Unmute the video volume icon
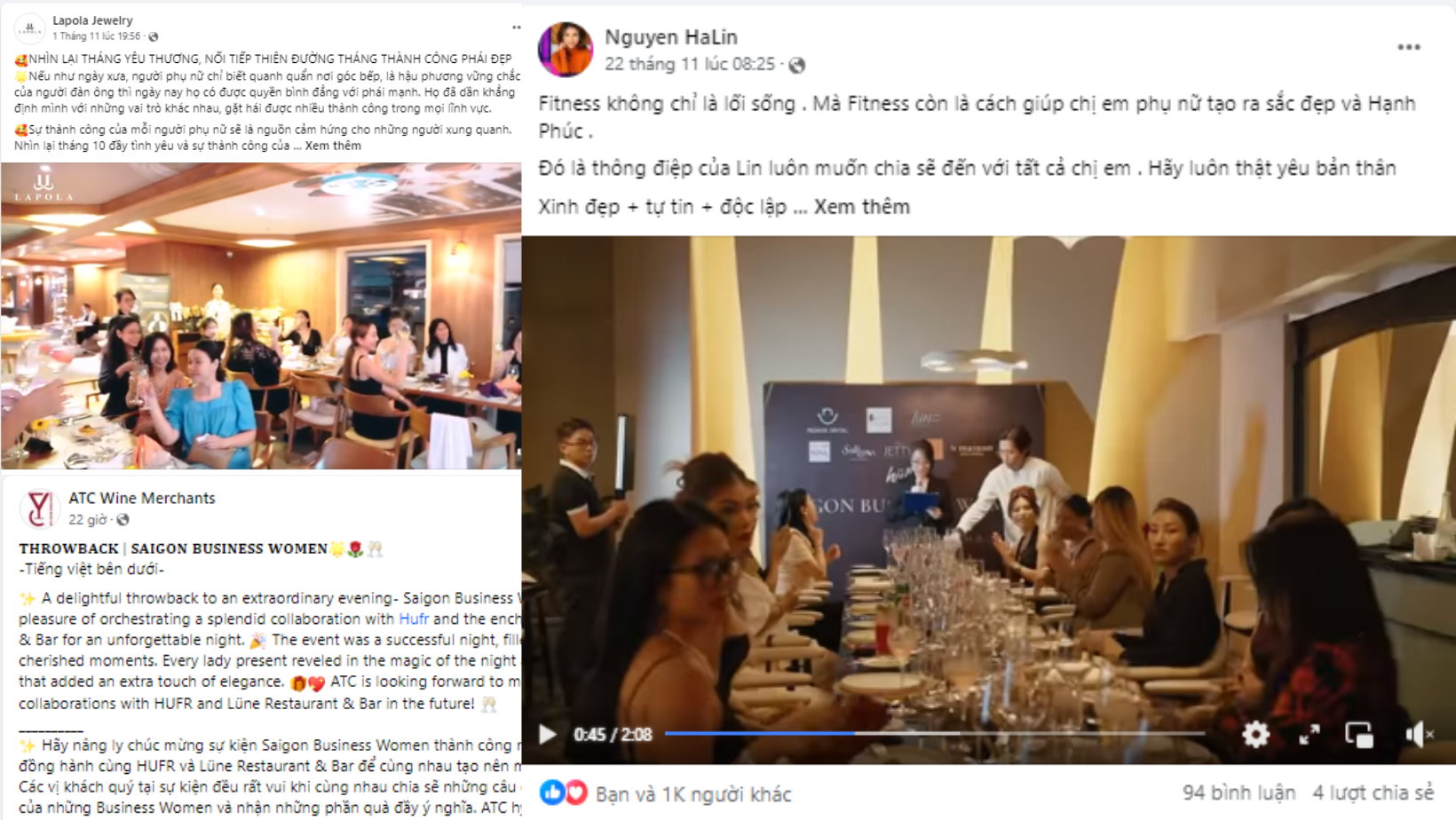 (x=1419, y=734)
